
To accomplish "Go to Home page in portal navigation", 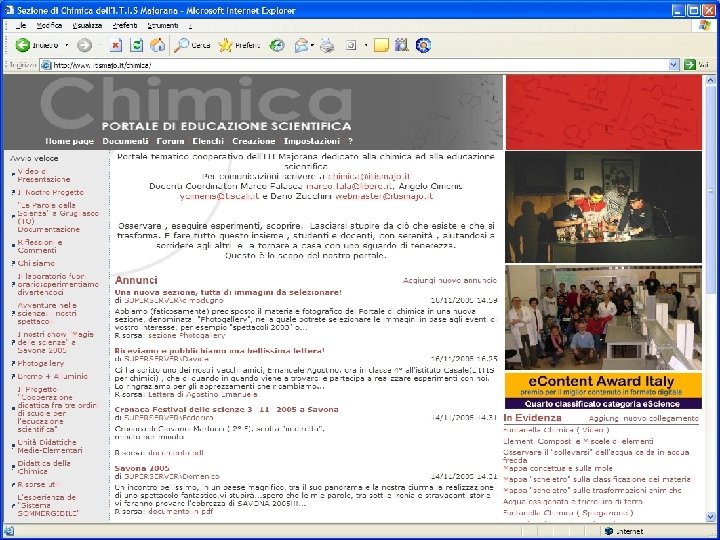I will coord(69,141).
